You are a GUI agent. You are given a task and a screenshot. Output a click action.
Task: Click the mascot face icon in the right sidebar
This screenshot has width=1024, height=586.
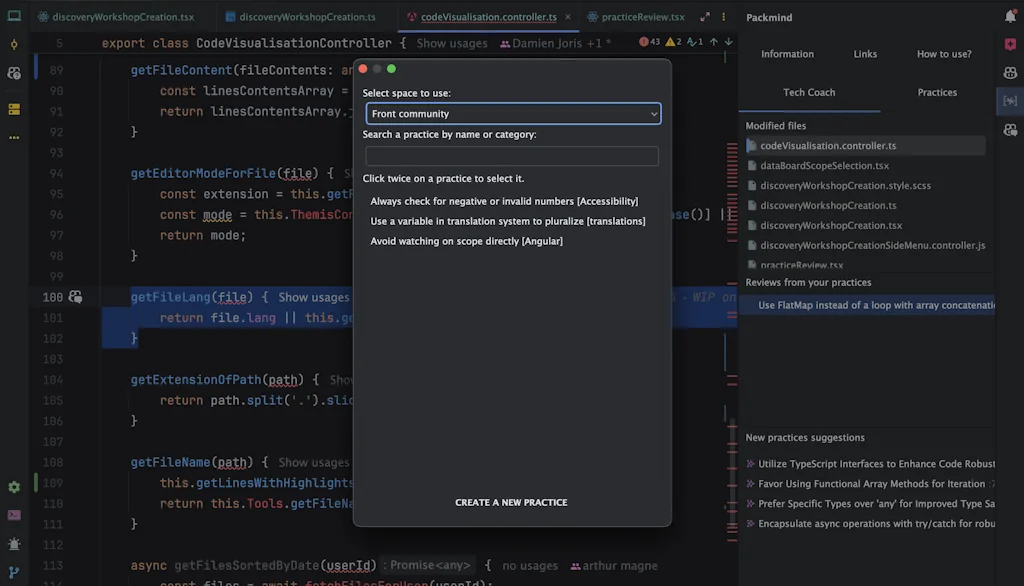pyautogui.click(x=1010, y=73)
